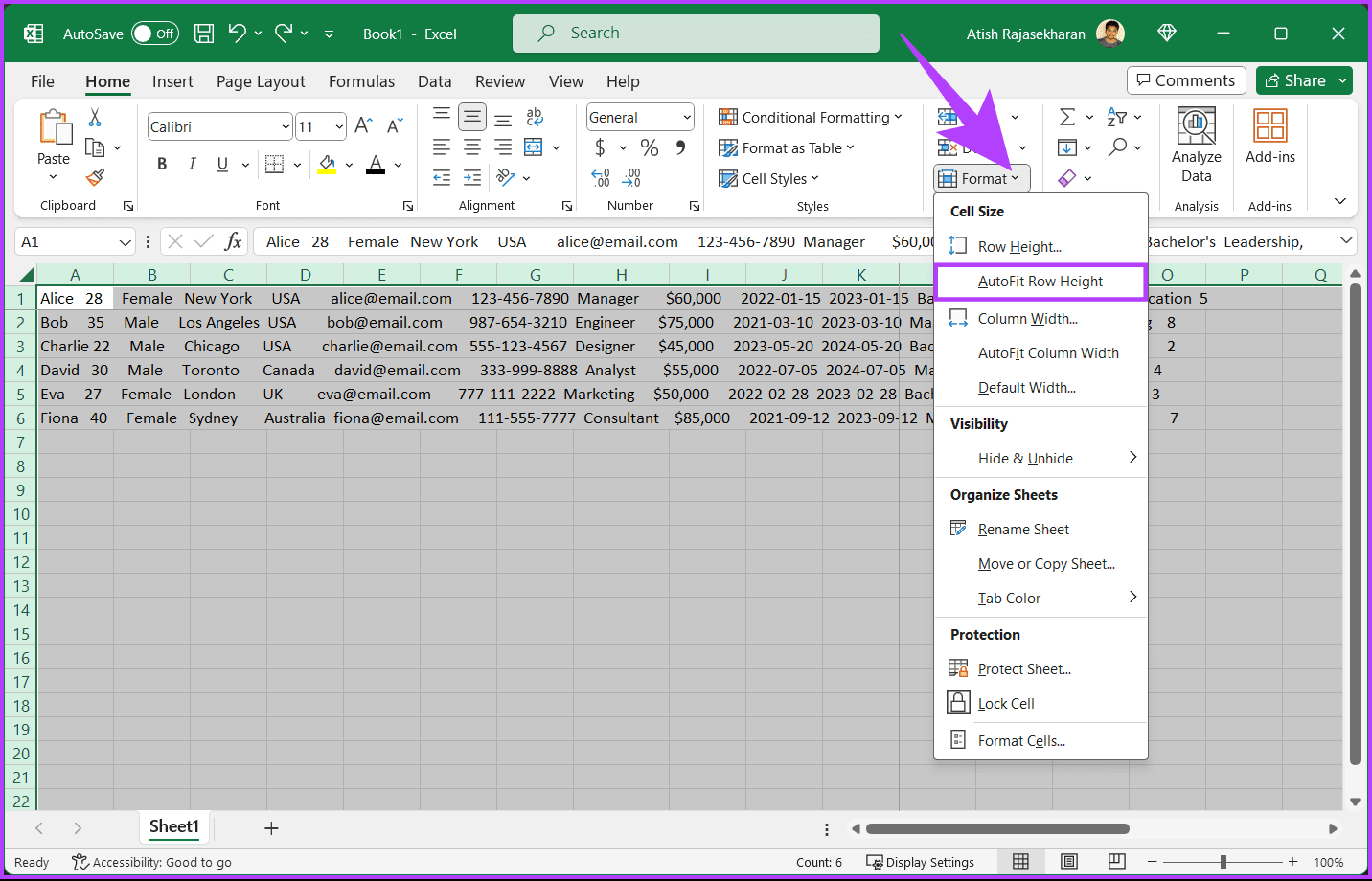This screenshot has width=1372, height=881.
Task: Open the Comments panel
Action: tap(1186, 80)
